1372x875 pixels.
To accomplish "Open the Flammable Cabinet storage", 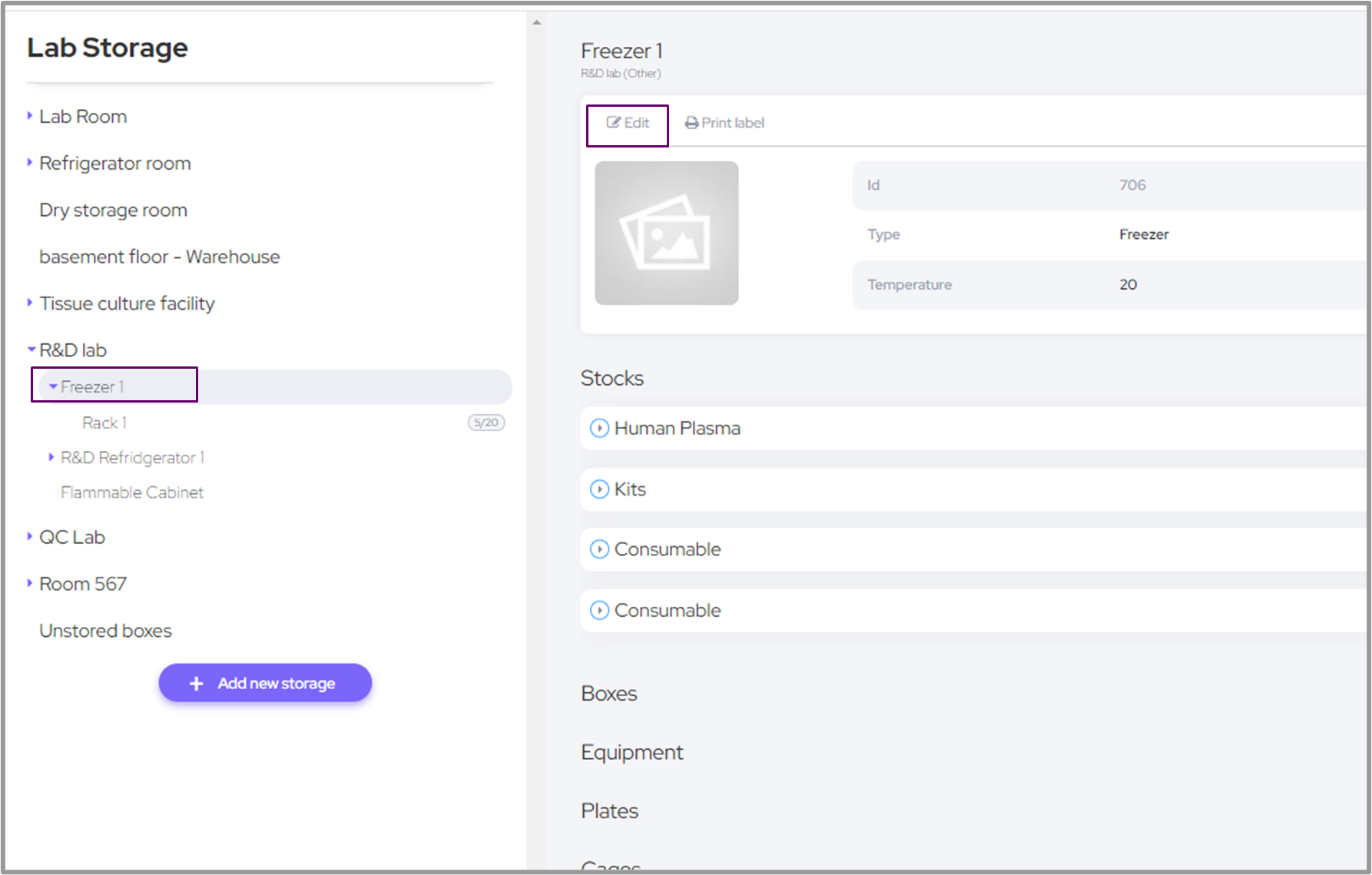I will pyautogui.click(x=132, y=492).
